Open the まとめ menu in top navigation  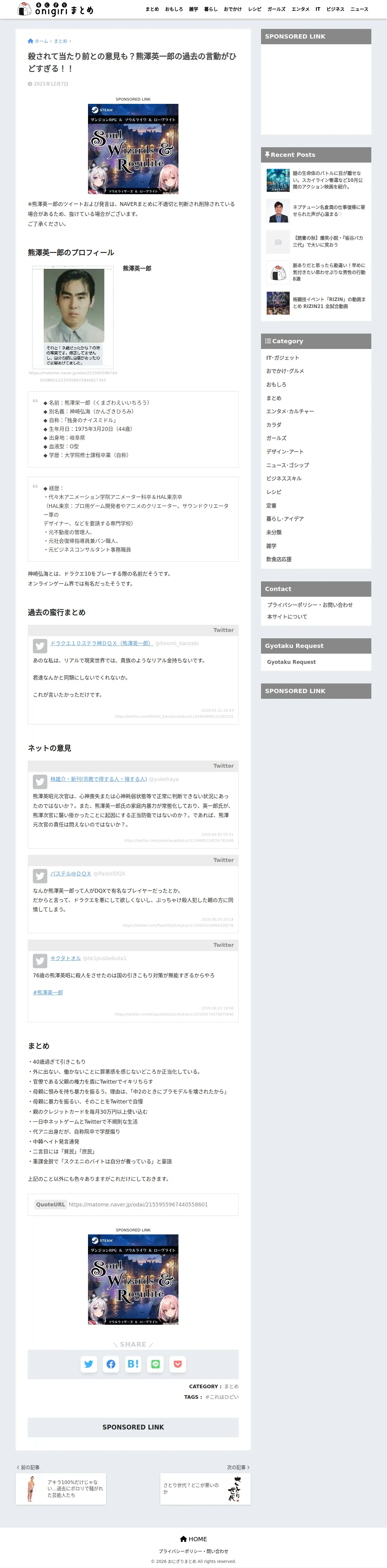click(152, 9)
